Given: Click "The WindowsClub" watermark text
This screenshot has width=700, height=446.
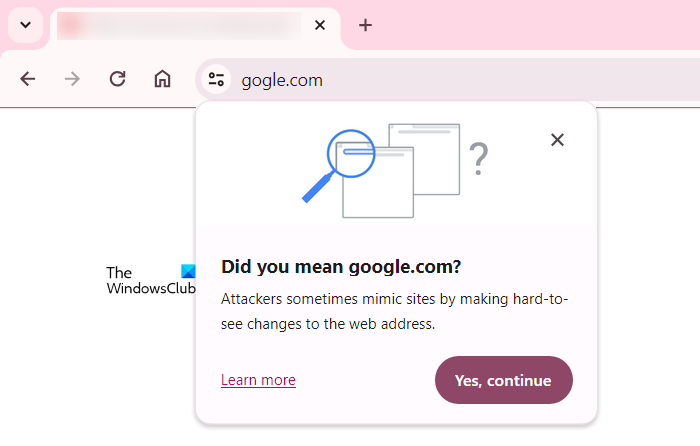Looking at the screenshot, I should click(140, 281).
